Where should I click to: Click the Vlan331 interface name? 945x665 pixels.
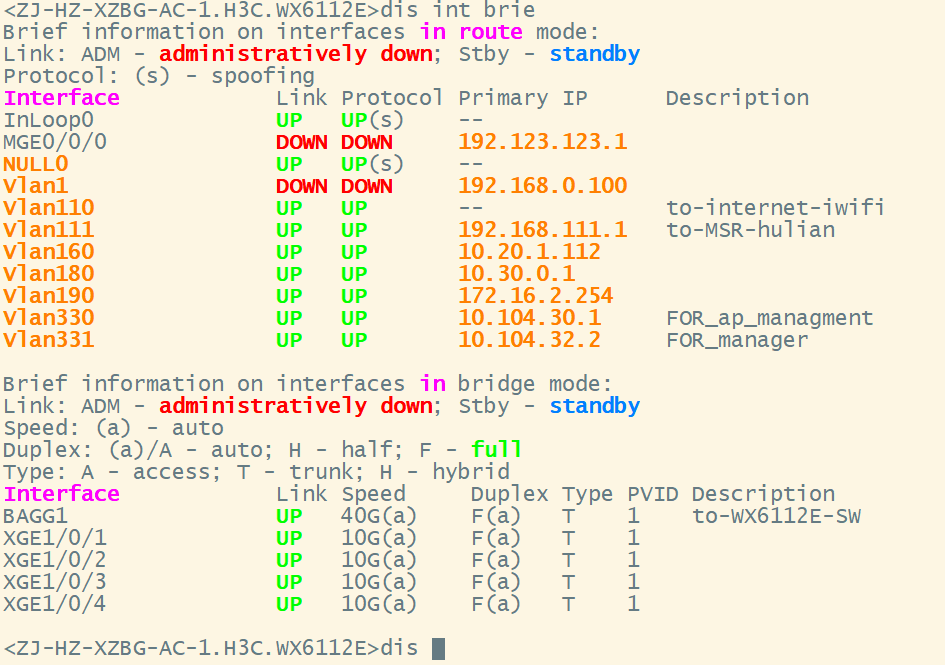(49, 340)
